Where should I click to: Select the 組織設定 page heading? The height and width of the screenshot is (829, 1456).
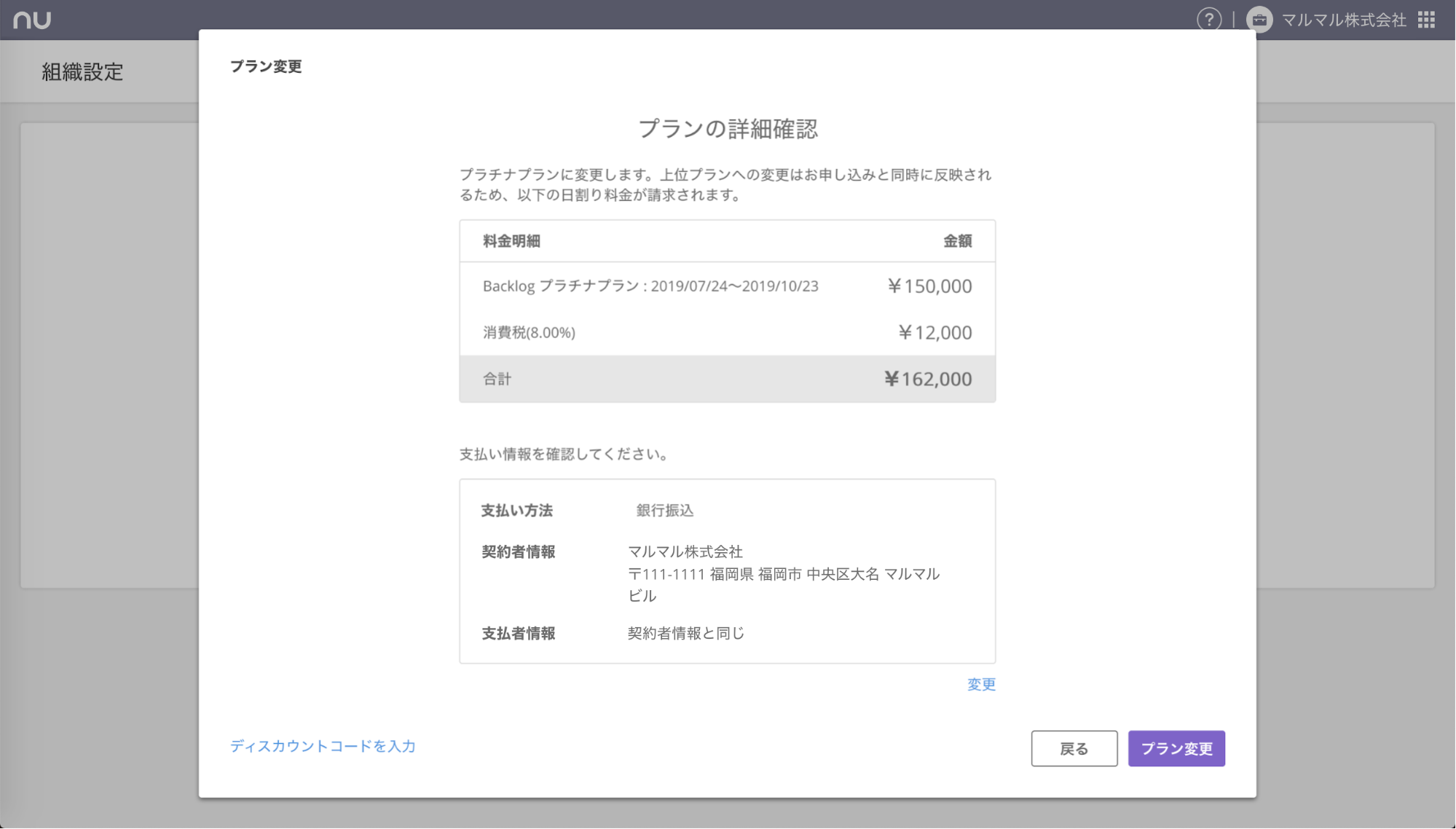point(82,71)
